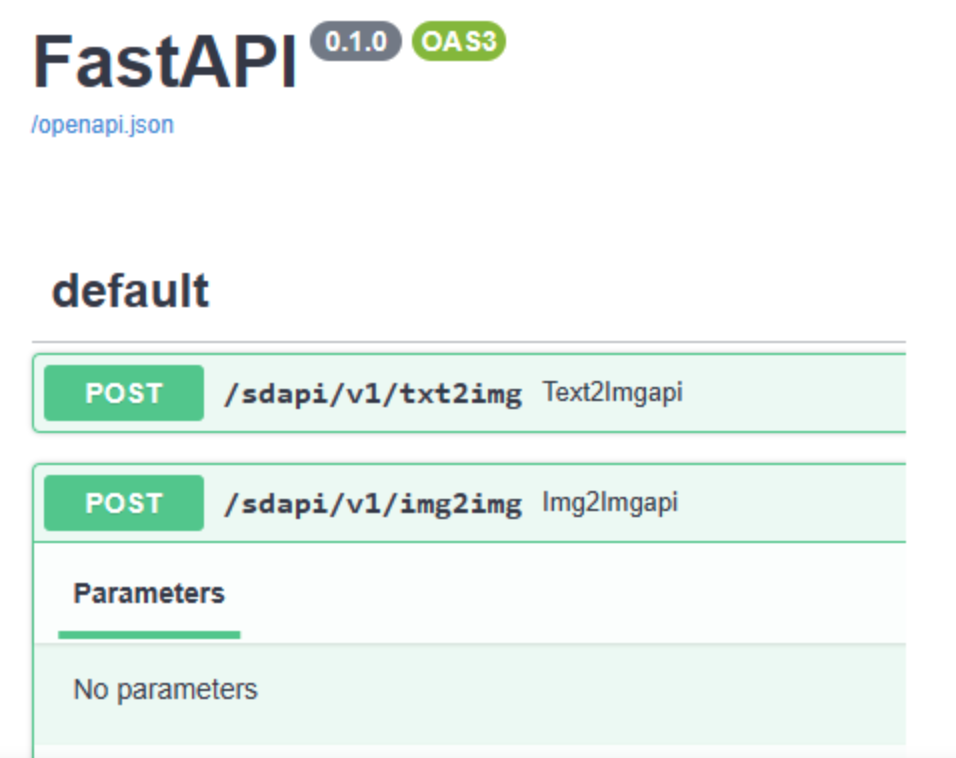
Task: Expand the POST /sdapi/v1/txt2img endpoint
Action: coord(469,393)
